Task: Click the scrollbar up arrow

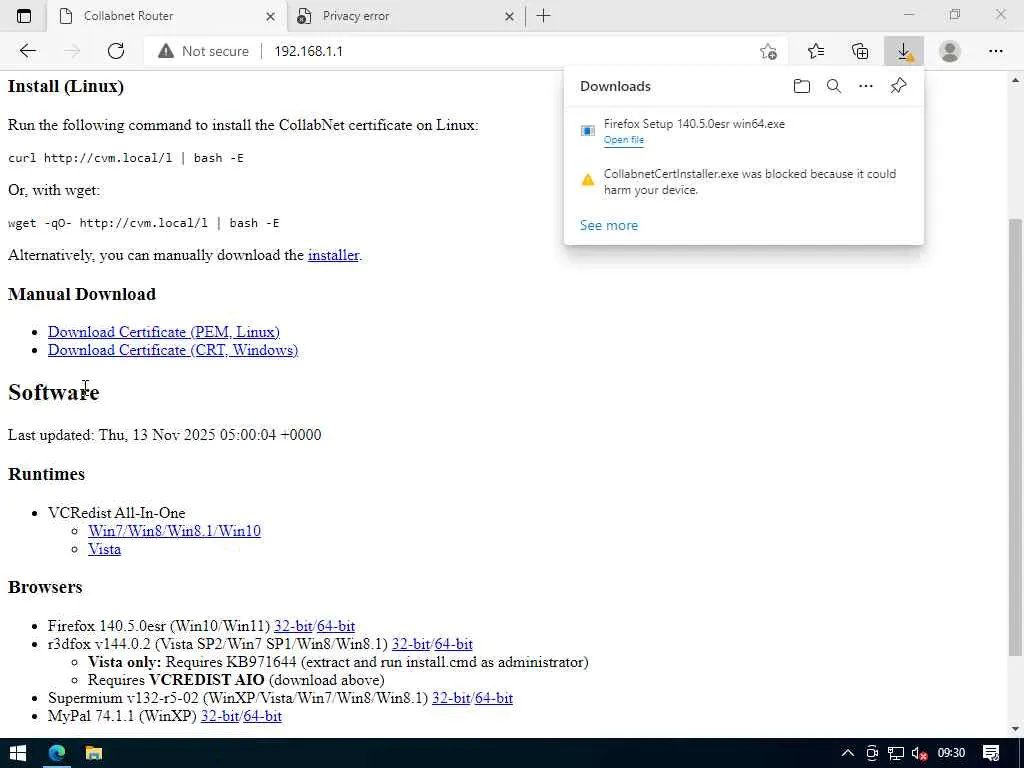Action: point(1015,80)
